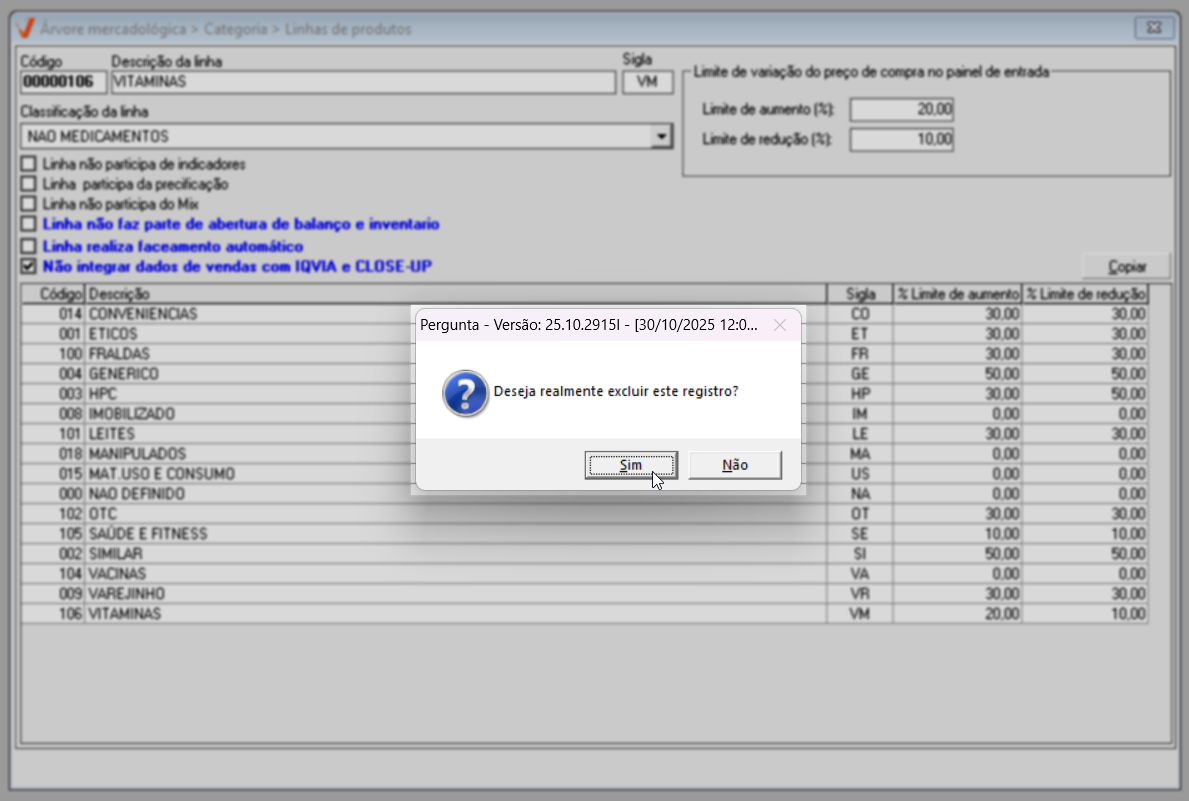The width and height of the screenshot is (1189, 801).
Task: Close the Pergunta dialog with X
Action: click(x=780, y=325)
